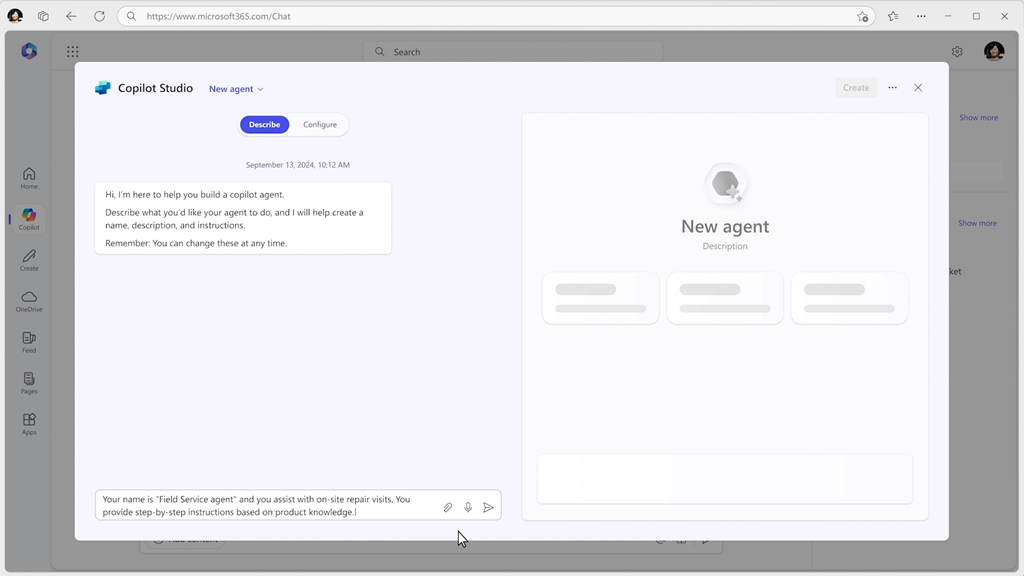The height and width of the screenshot is (576, 1024).
Task: Open Copilot in the sidebar
Action: click(29, 219)
